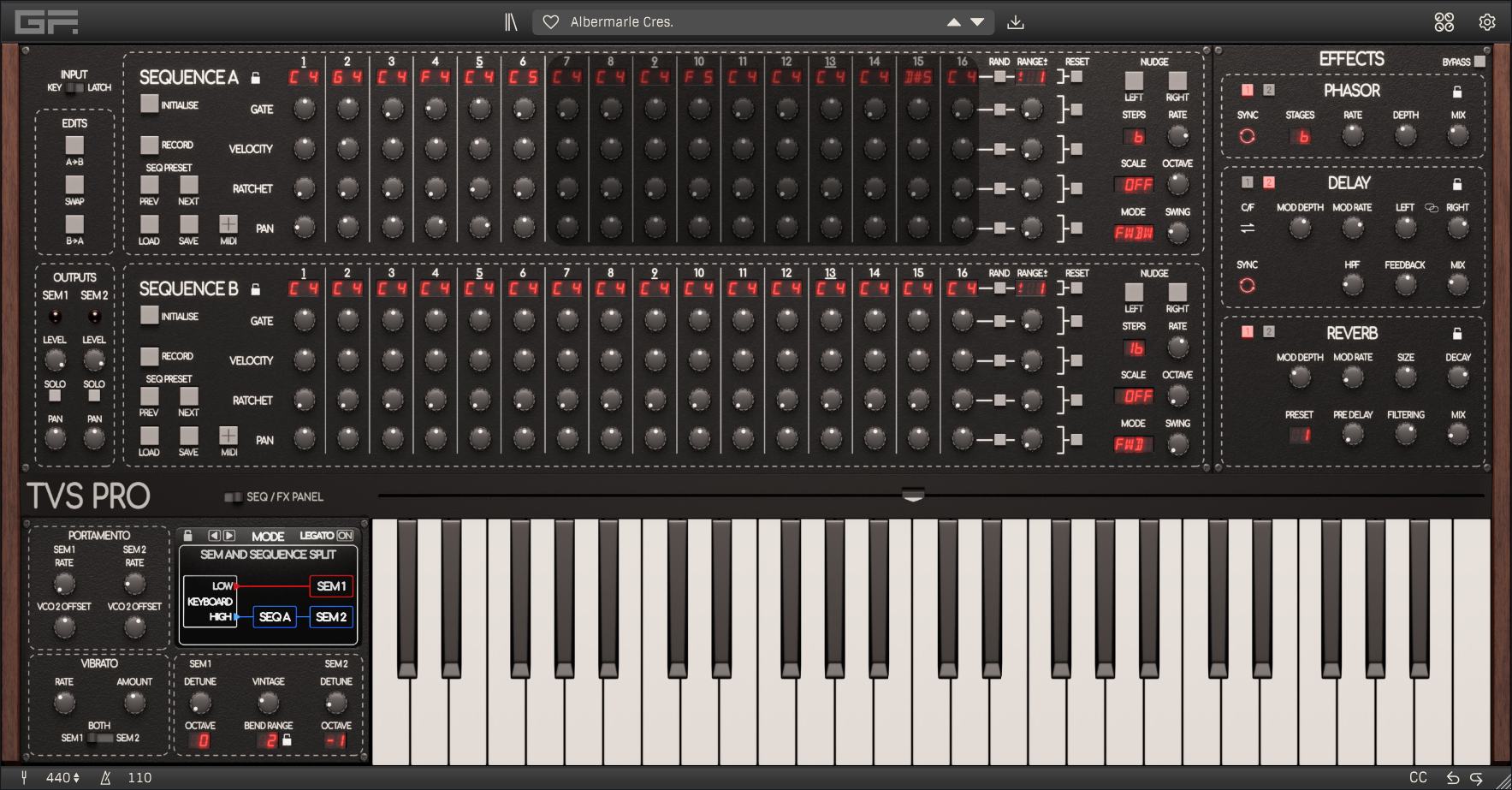Flip the SEQ / FX PANEL switch
The height and width of the screenshot is (790, 1512).
(232, 497)
